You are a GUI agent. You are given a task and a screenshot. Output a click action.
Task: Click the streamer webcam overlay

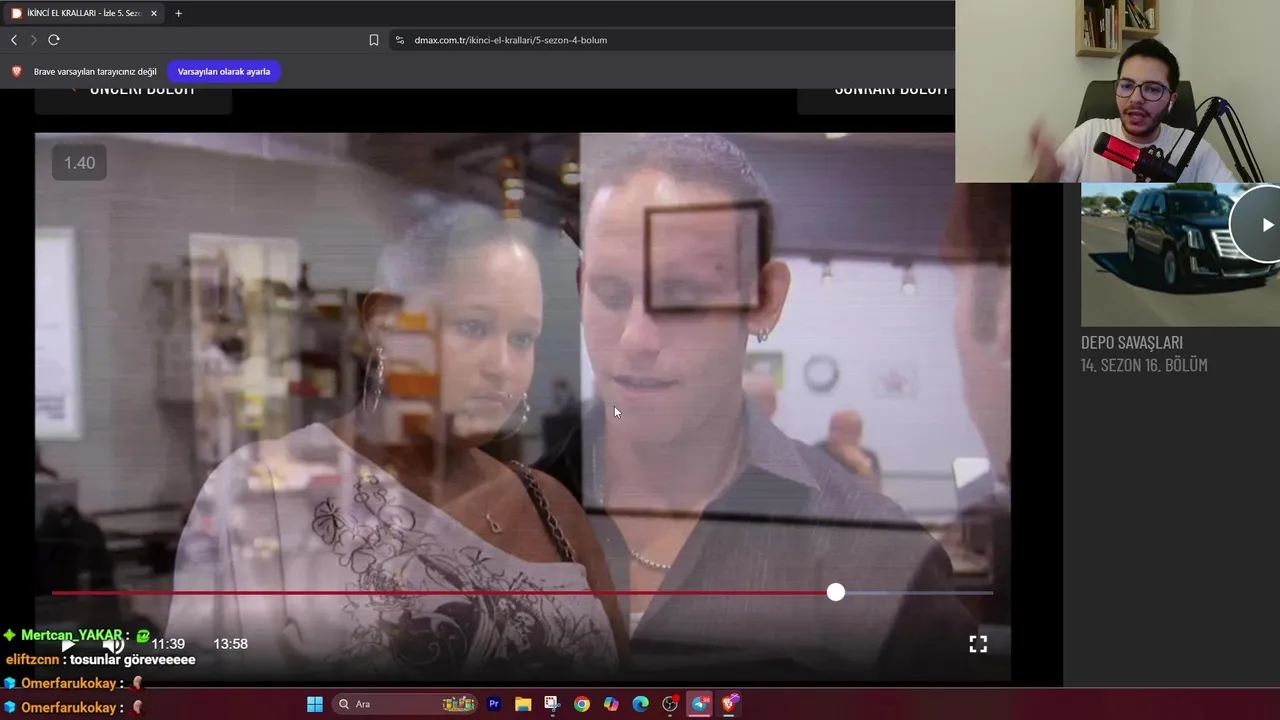1117,91
